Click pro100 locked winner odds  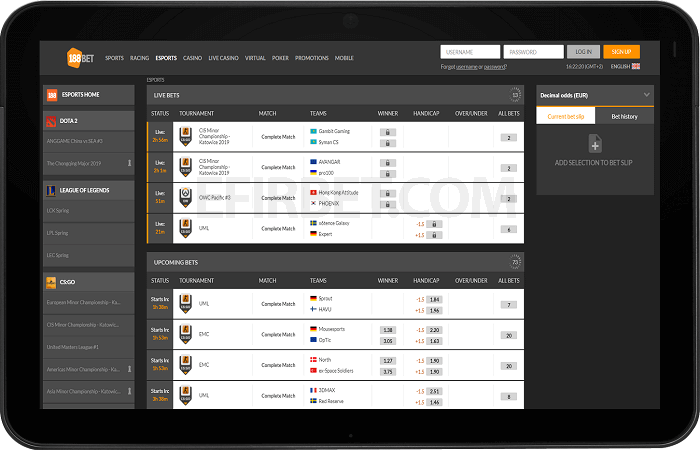click(x=388, y=174)
